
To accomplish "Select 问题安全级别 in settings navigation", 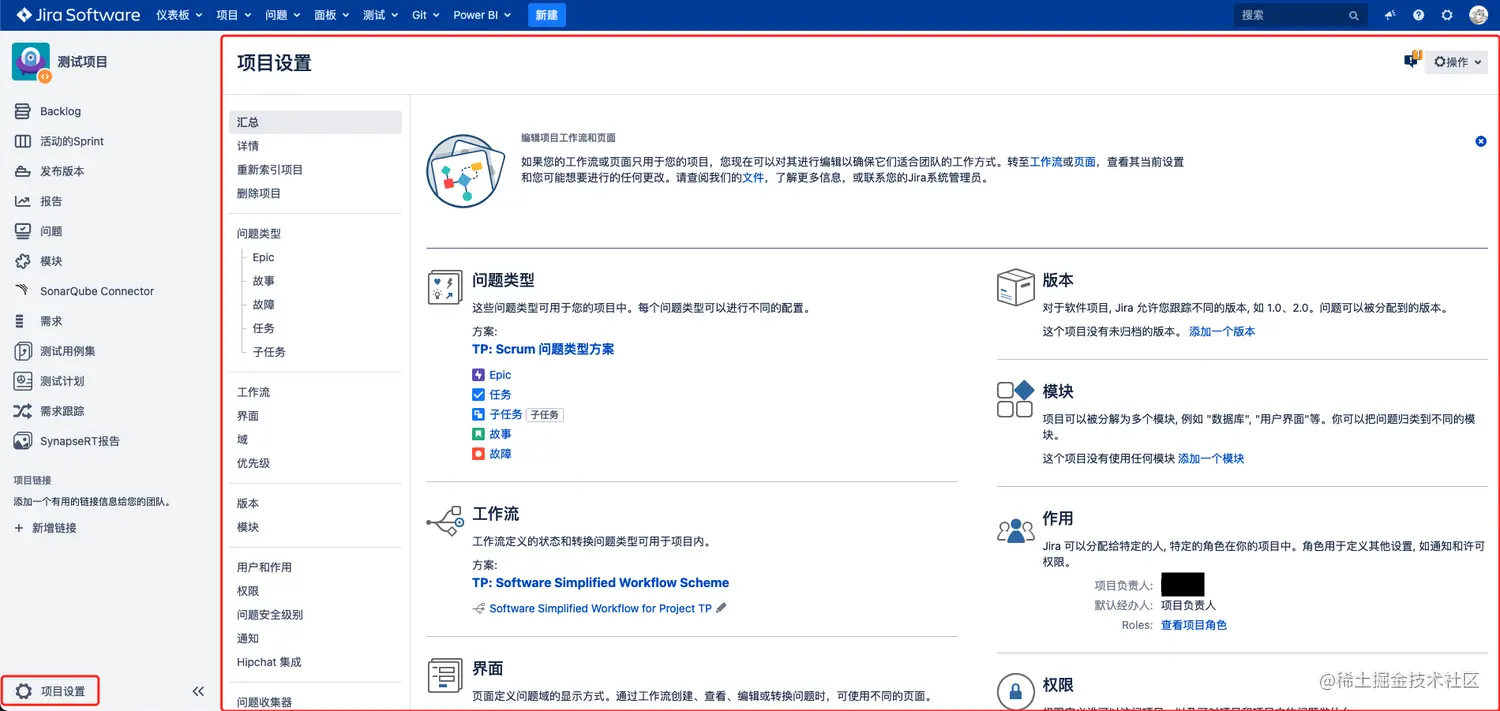I will click(270, 615).
